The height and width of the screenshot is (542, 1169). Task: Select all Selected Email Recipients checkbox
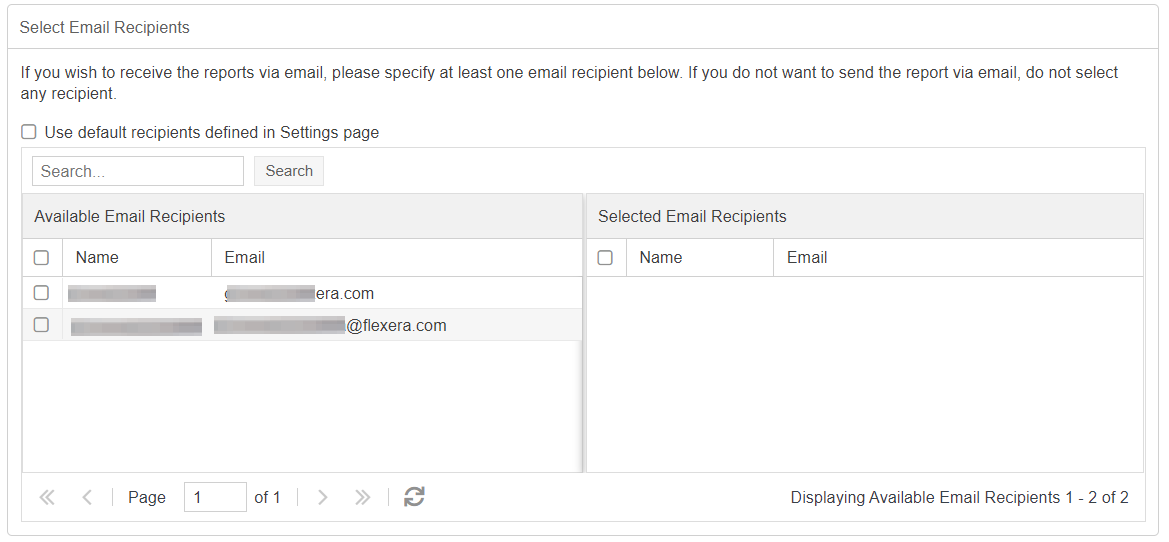[x=605, y=258]
